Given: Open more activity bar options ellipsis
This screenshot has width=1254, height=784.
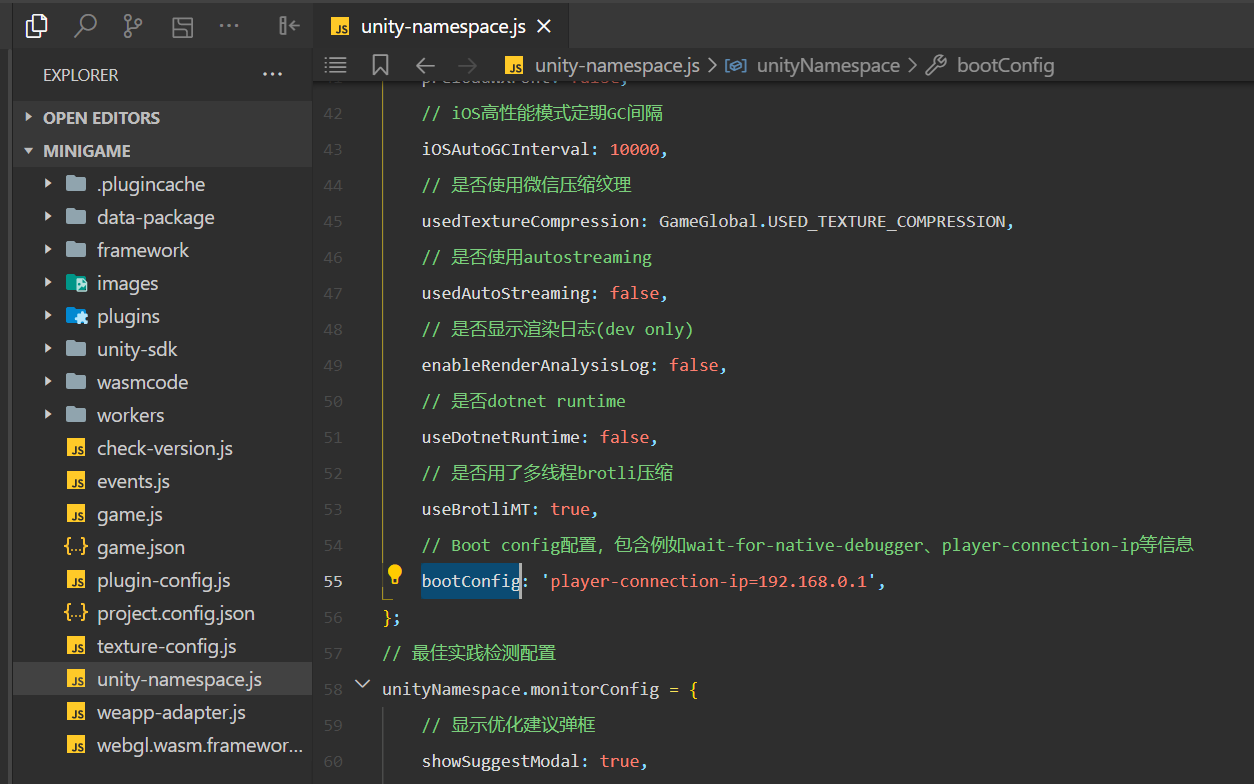Looking at the screenshot, I should [229, 26].
